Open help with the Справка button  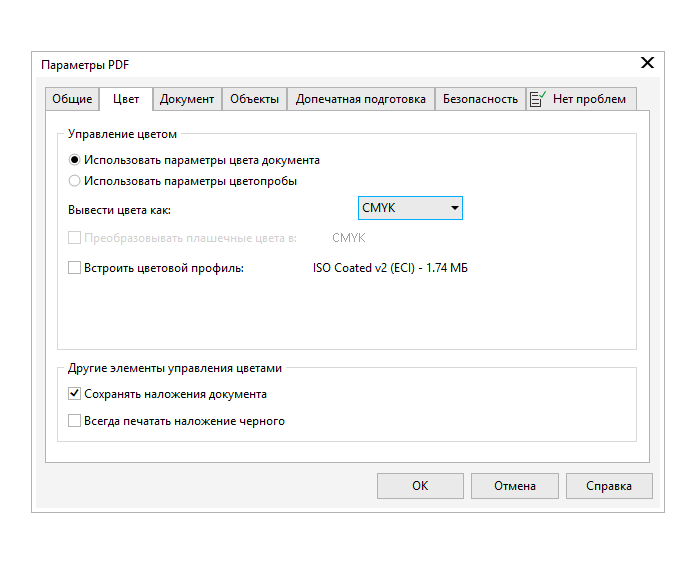click(608, 486)
